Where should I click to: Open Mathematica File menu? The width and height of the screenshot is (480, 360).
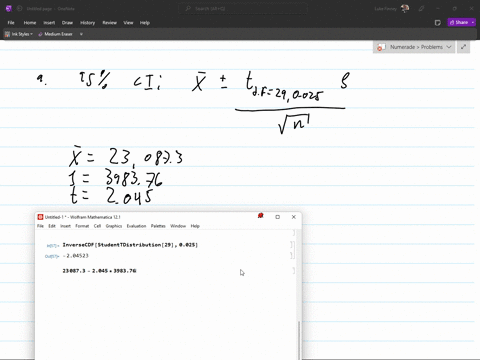coord(40,226)
